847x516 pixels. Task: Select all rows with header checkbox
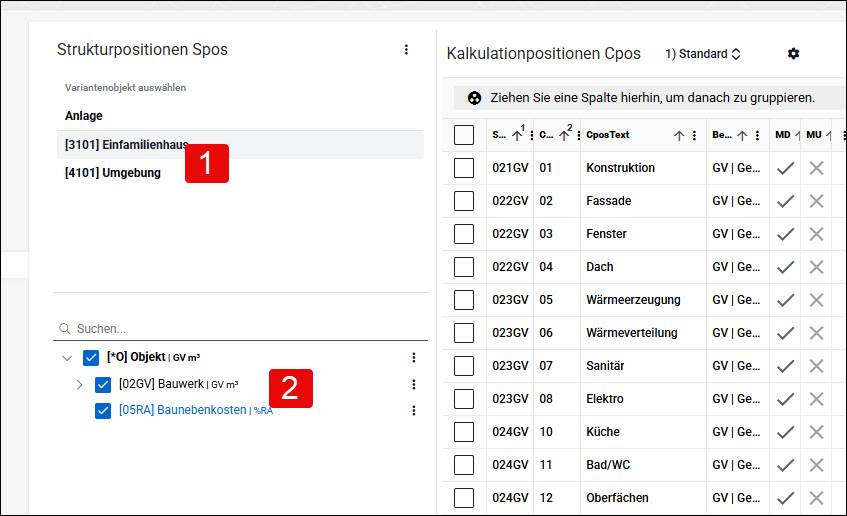pyautogui.click(x=464, y=135)
